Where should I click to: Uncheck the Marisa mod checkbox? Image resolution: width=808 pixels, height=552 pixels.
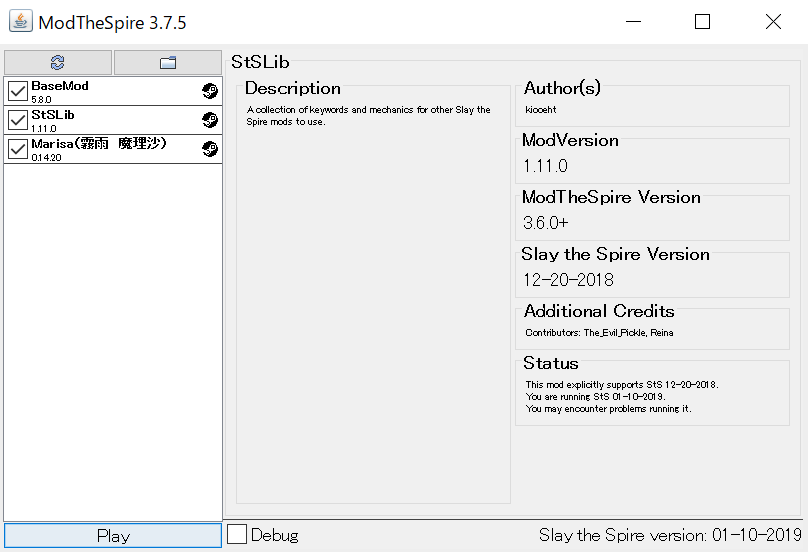tap(18, 149)
